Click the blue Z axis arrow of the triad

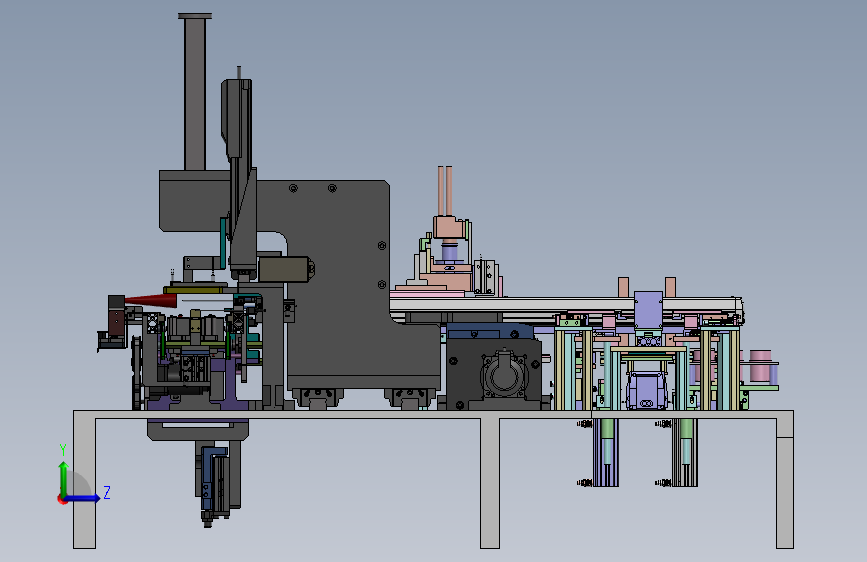(83, 498)
